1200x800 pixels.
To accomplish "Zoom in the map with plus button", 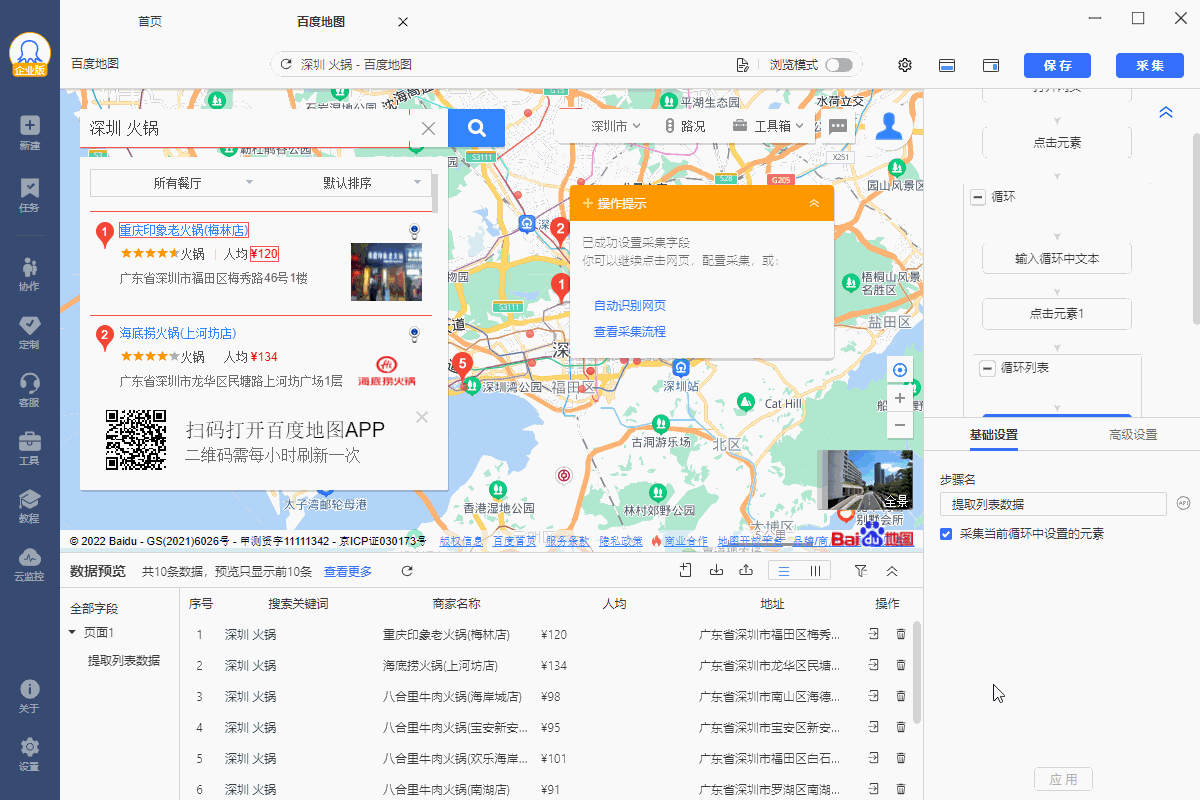I will 900,398.
